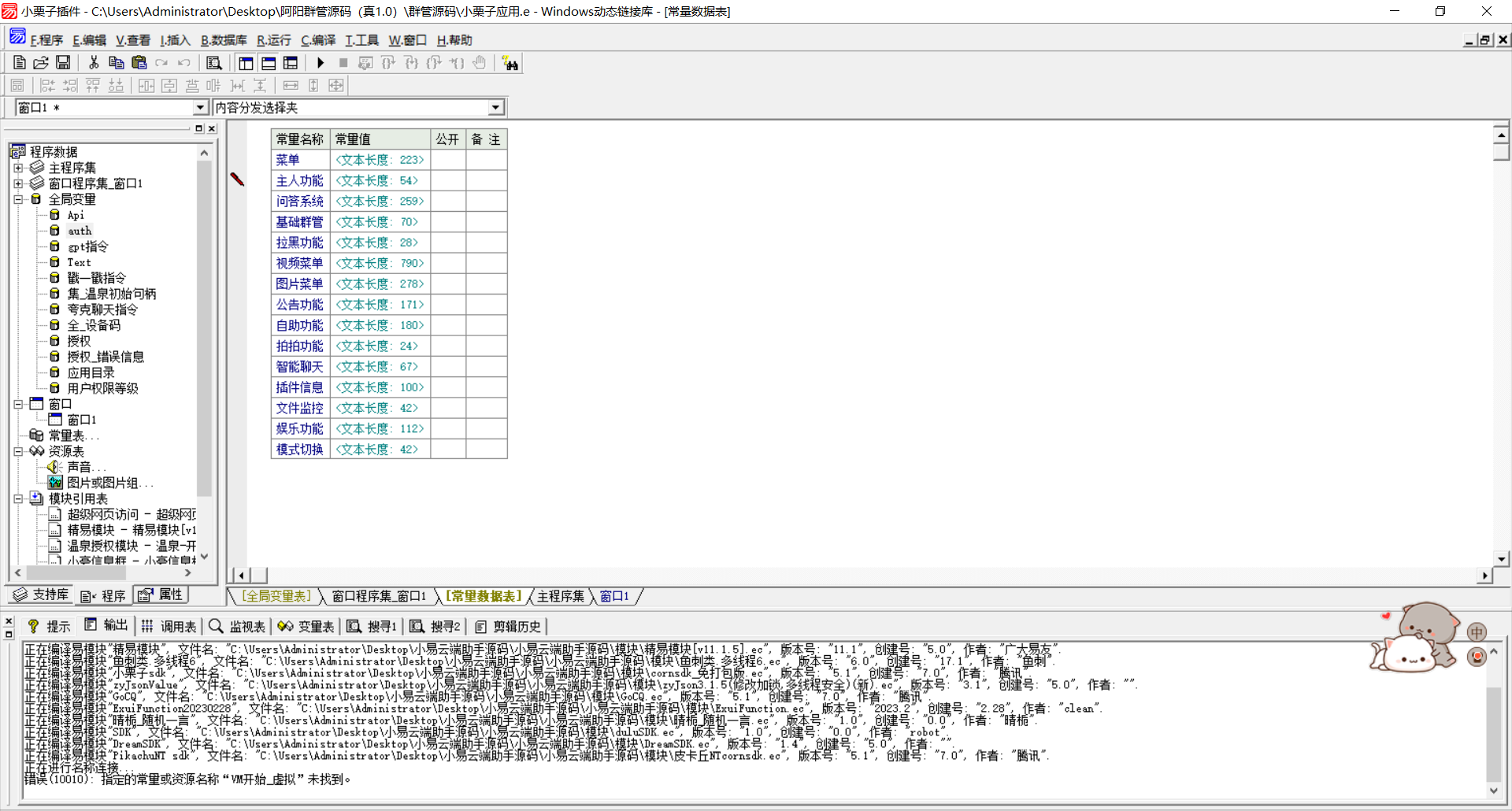Expand the 主程序集 tree node
Screen dimensions: 1512x811
coord(18,168)
